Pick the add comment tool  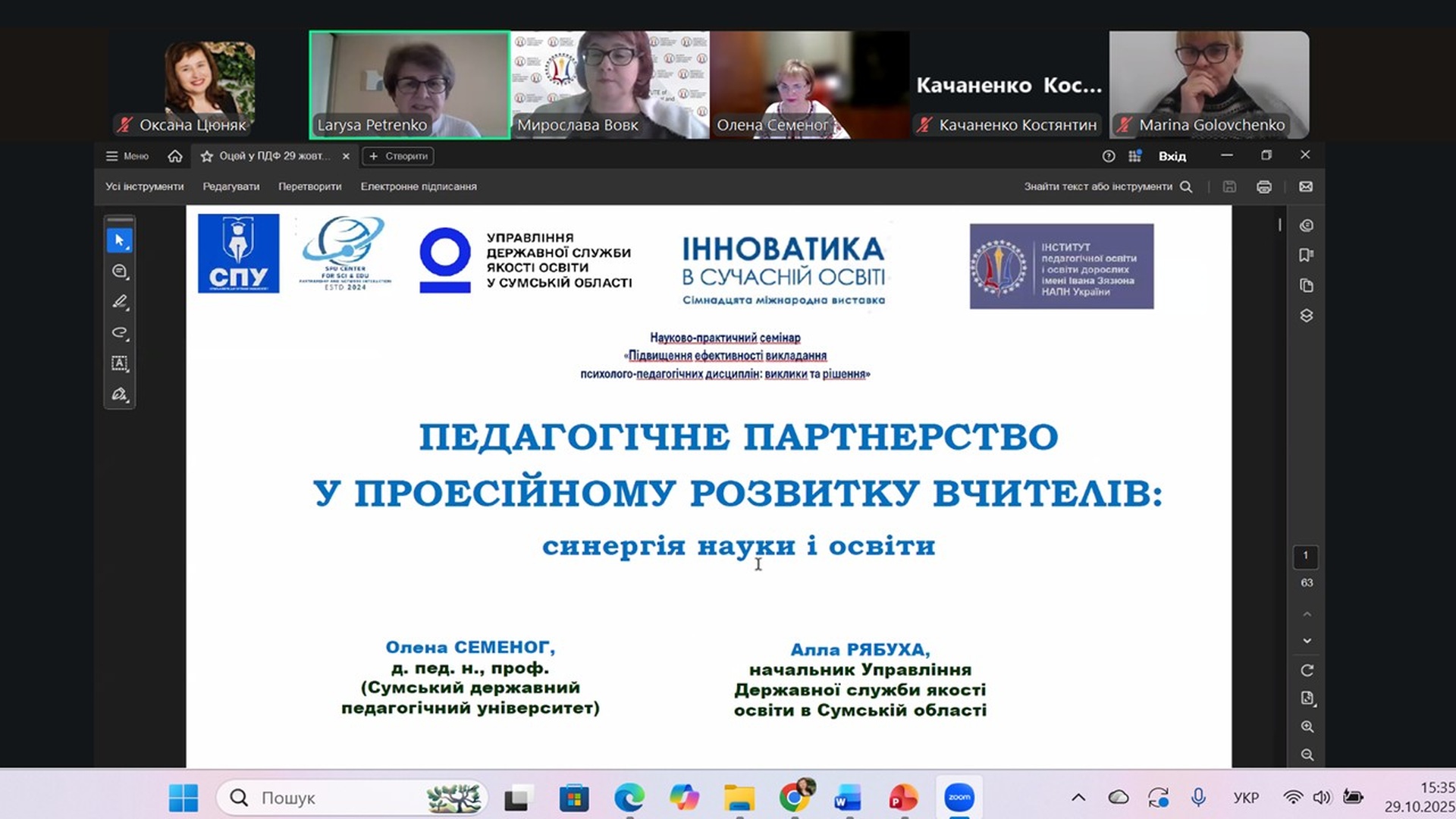coord(119,271)
